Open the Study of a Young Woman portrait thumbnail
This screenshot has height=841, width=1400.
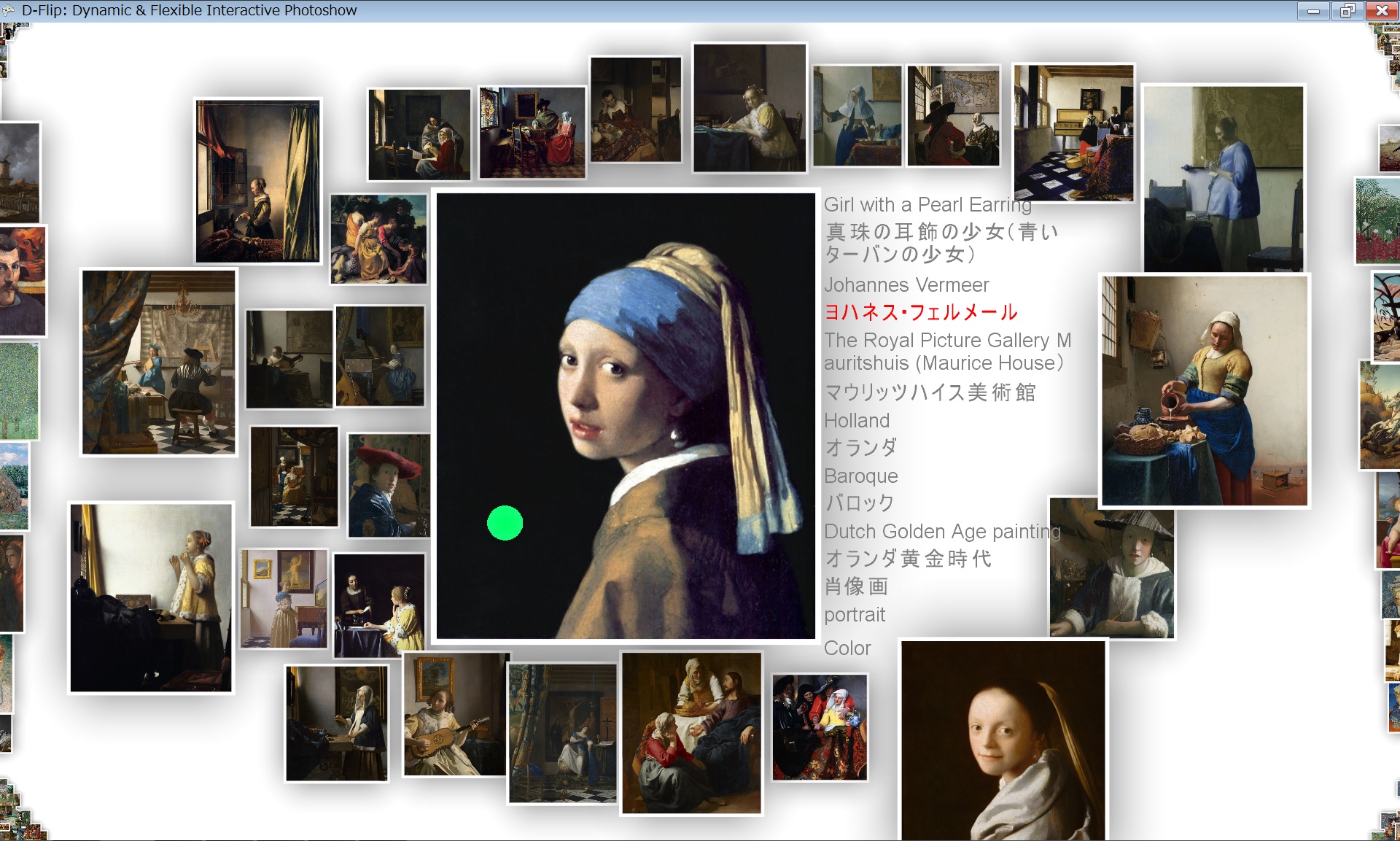[1003, 740]
